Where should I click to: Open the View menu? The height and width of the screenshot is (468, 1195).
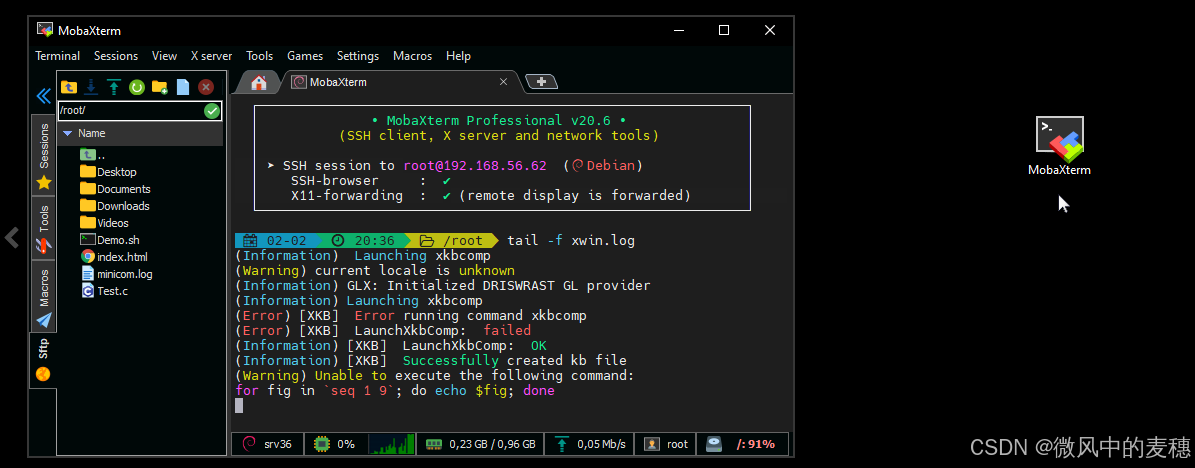click(x=164, y=56)
